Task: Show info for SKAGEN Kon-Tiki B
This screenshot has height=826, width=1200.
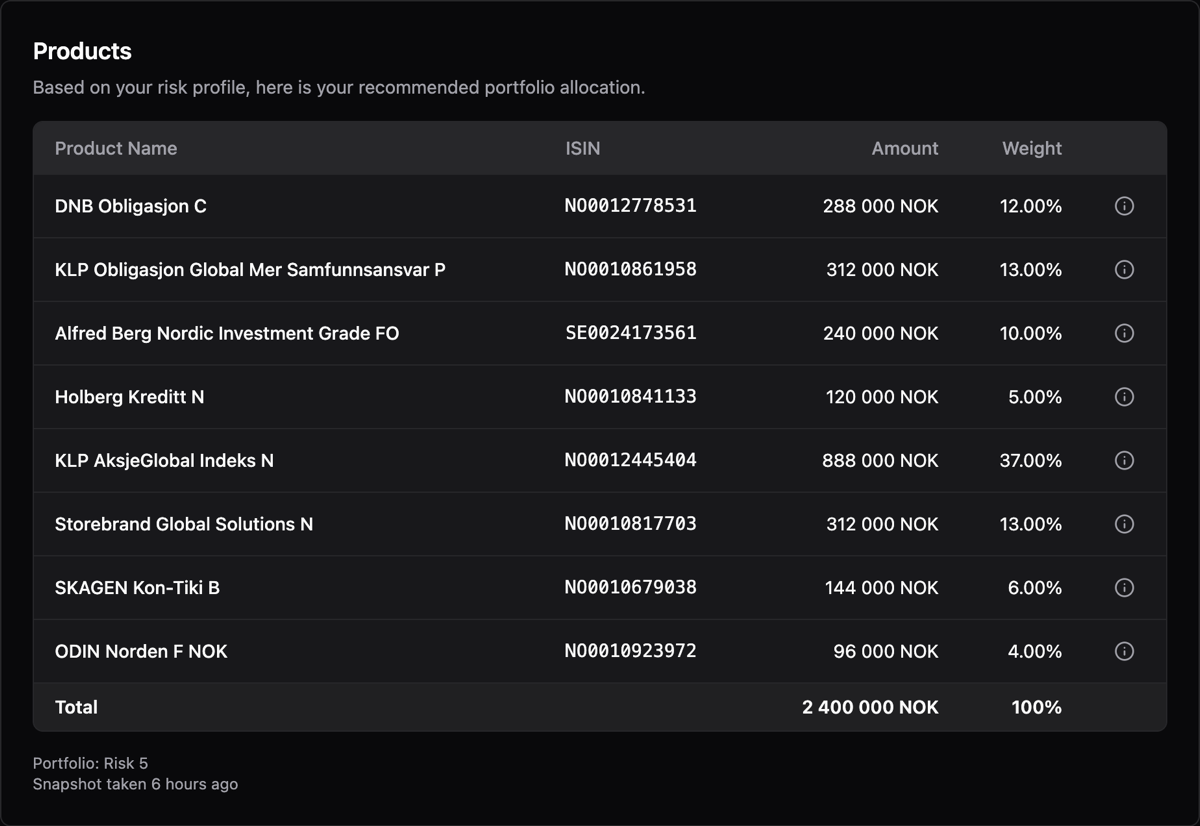Action: (x=1124, y=588)
